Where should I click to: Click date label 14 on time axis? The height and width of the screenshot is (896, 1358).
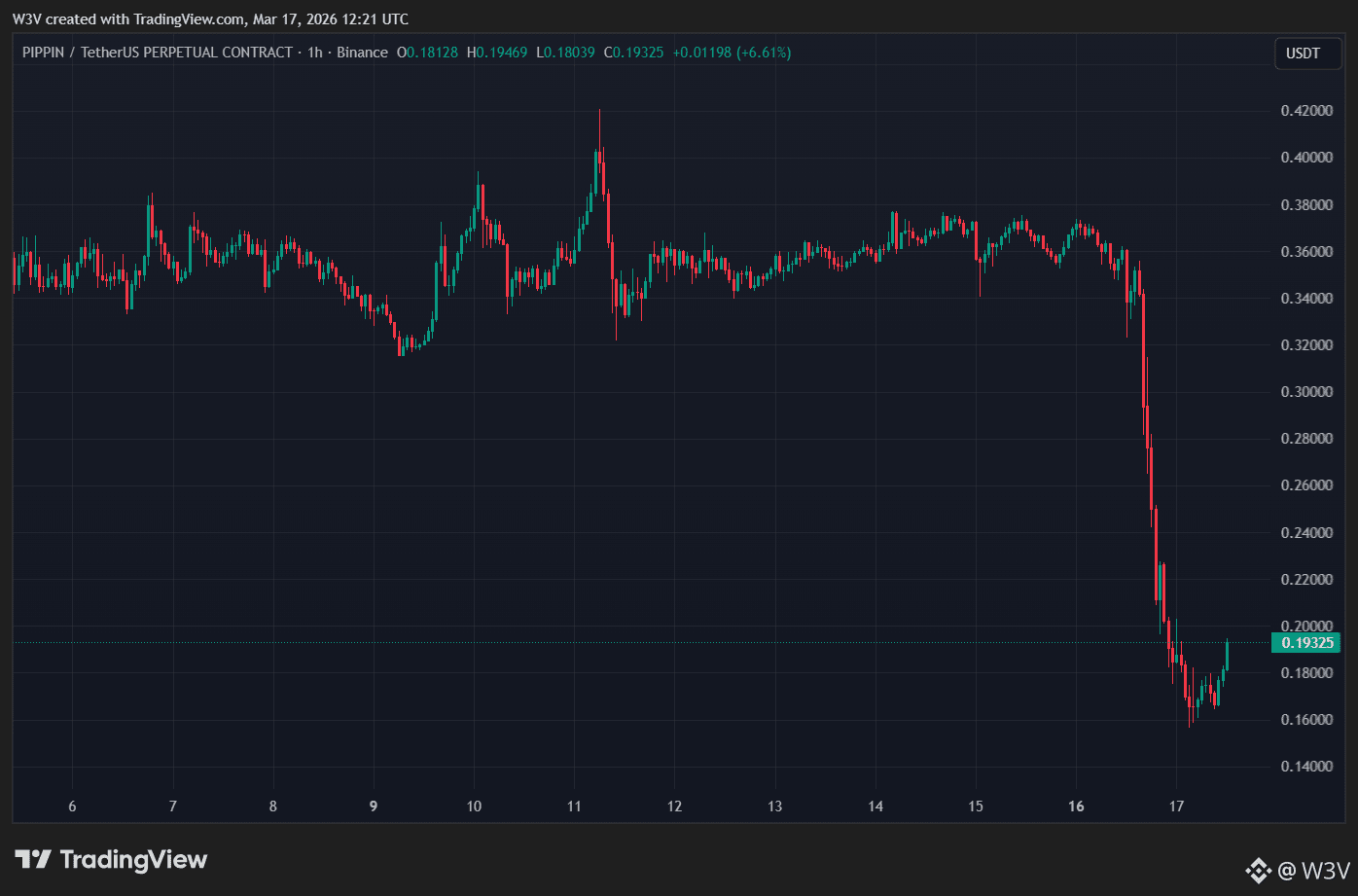876,806
